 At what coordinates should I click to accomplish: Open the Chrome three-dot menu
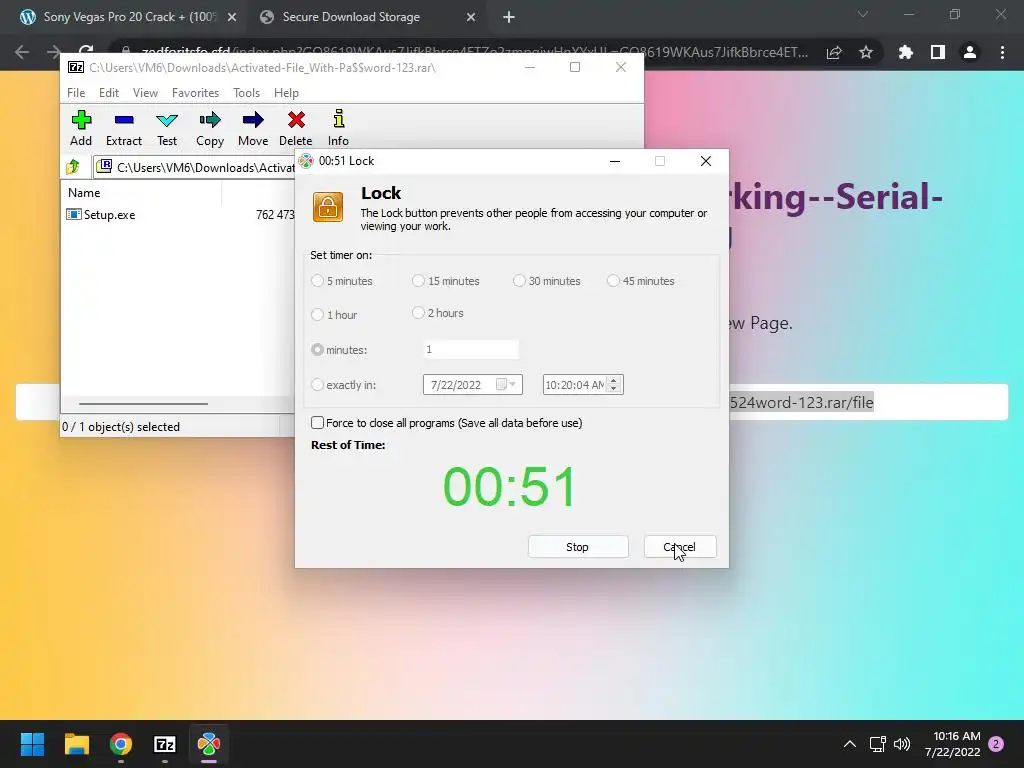click(x=1002, y=52)
